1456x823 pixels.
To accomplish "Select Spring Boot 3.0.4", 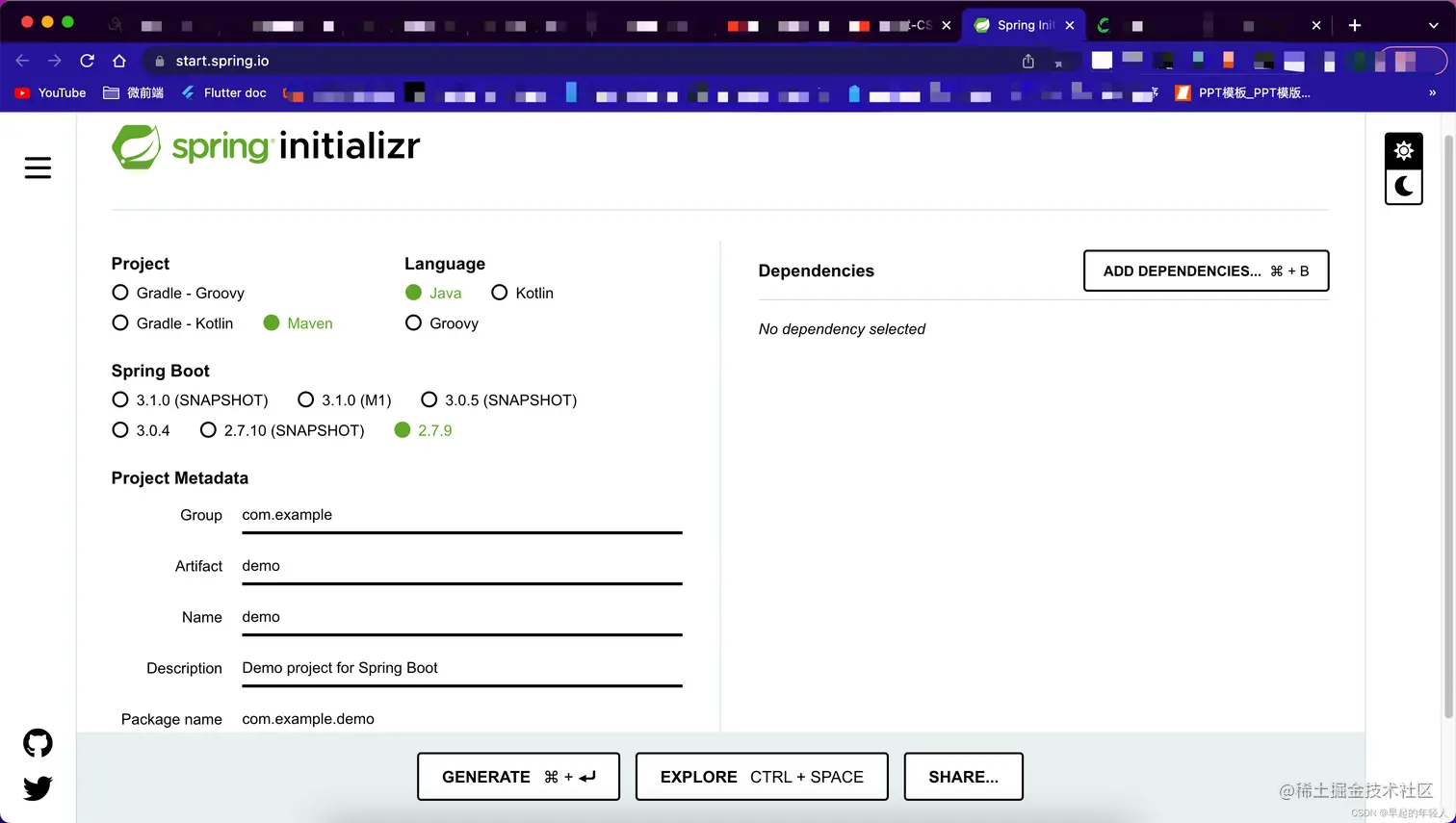I will (x=141, y=430).
